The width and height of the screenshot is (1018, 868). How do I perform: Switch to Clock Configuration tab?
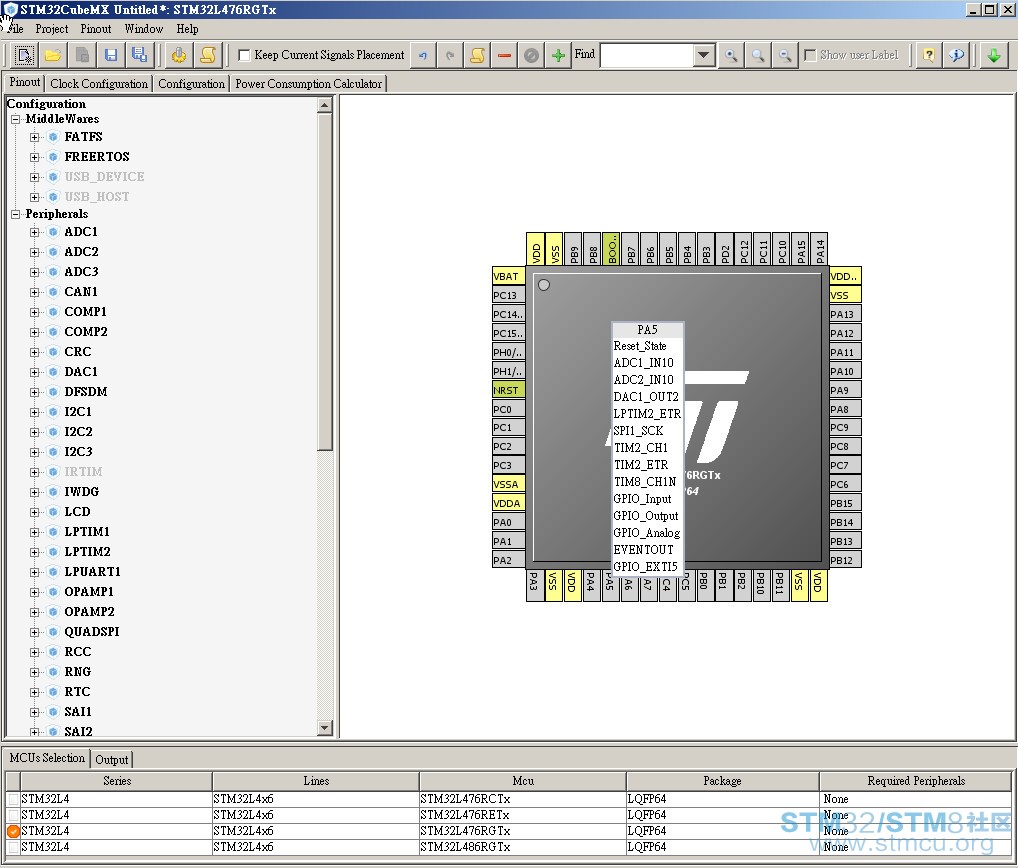99,84
